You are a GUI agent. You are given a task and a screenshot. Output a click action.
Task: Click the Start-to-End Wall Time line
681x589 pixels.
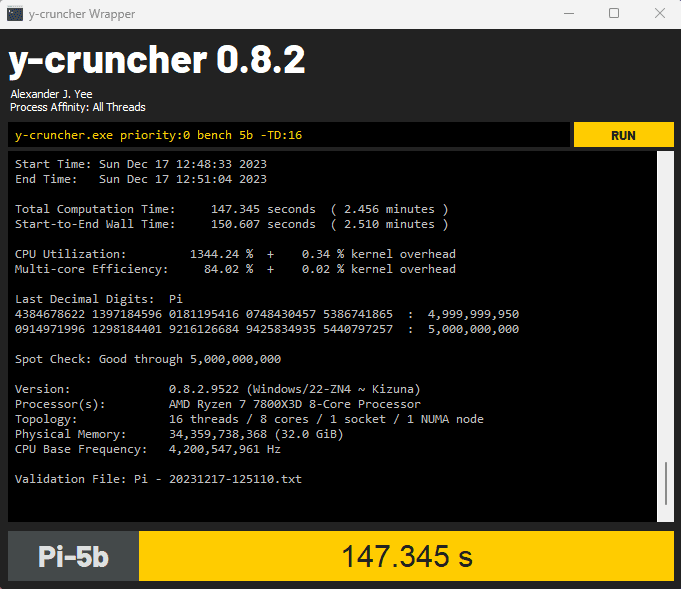click(231, 224)
